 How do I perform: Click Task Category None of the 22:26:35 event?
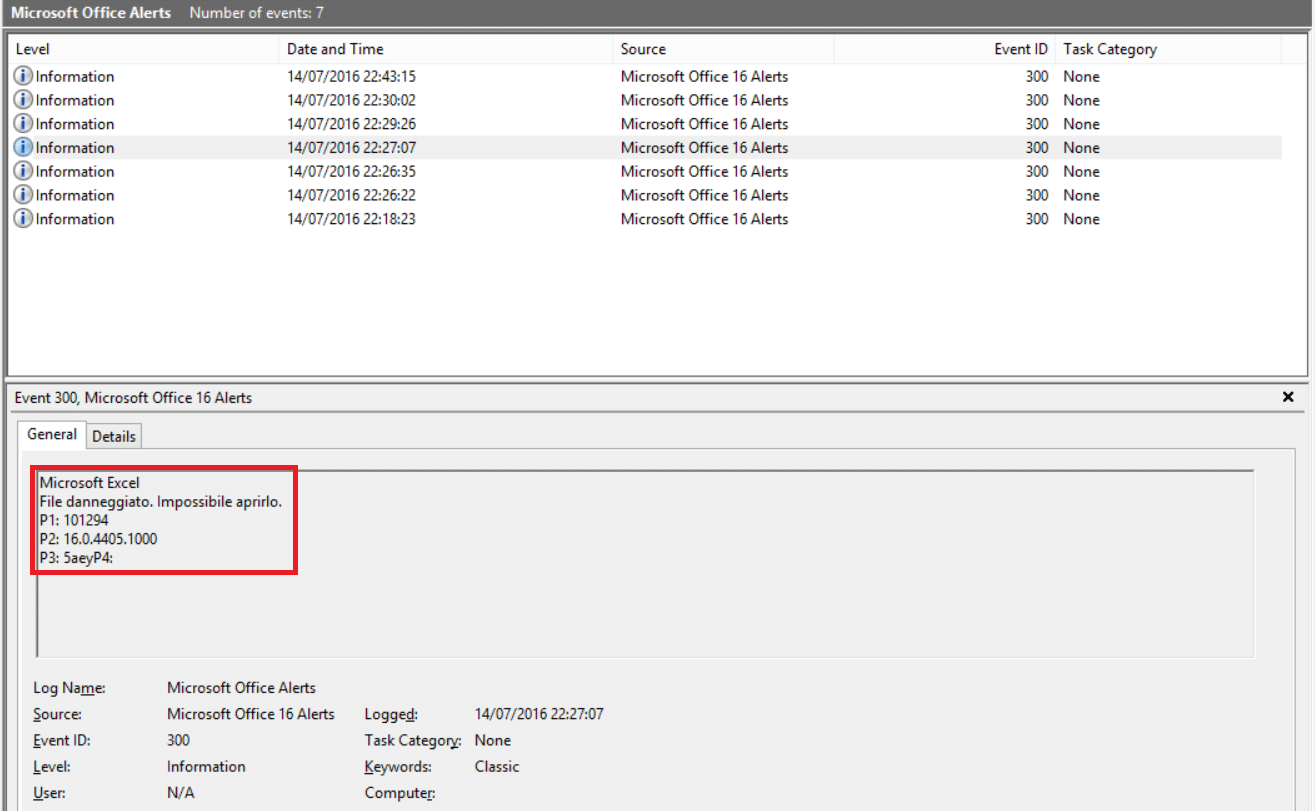(1081, 171)
